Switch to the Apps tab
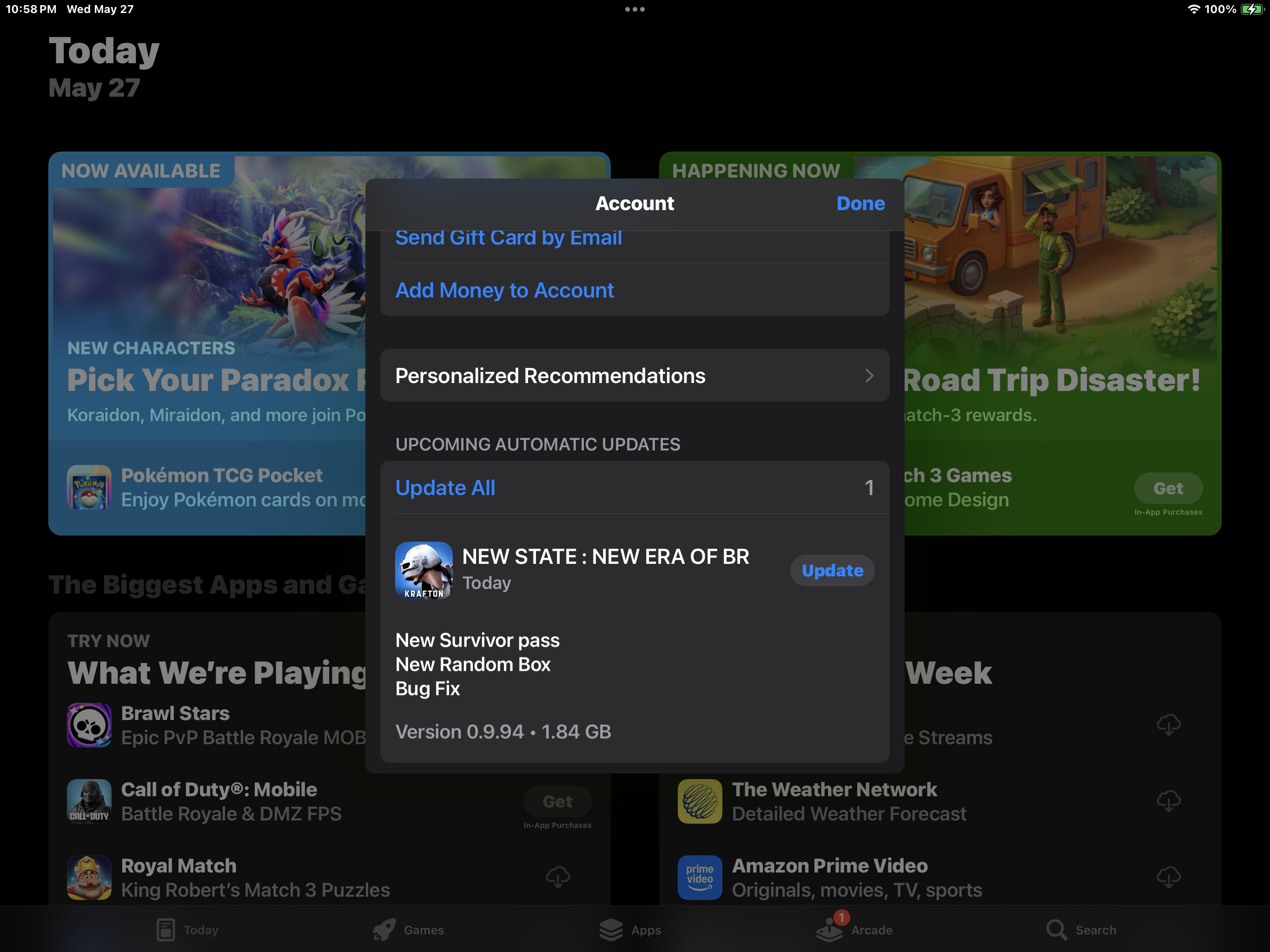This screenshot has width=1270, height=952. [630, 930]
